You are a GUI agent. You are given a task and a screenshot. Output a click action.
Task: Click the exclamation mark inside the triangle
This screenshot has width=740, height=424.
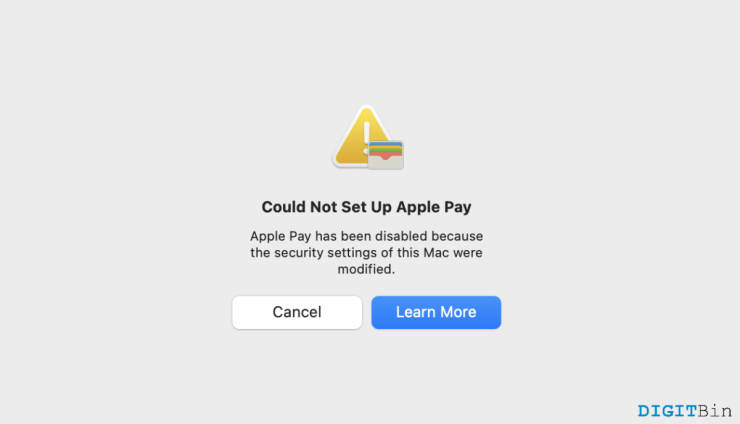pos(367,138)
